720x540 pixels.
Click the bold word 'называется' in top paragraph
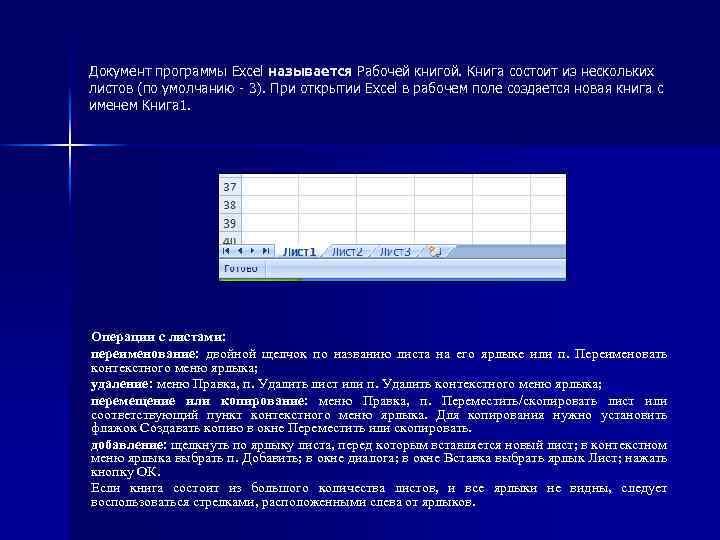click(310, 72)
